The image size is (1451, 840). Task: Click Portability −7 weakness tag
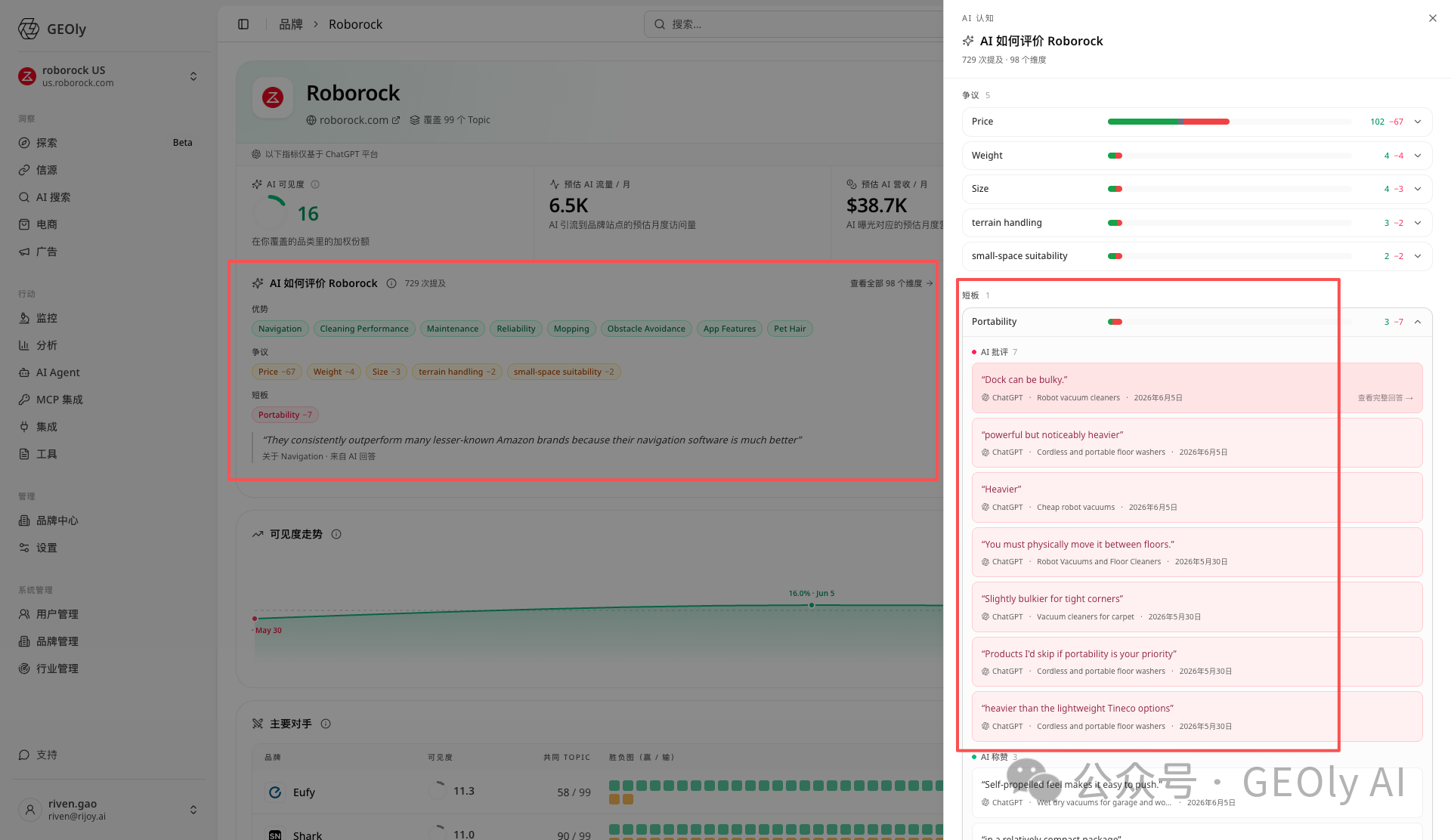click(285, 415)
